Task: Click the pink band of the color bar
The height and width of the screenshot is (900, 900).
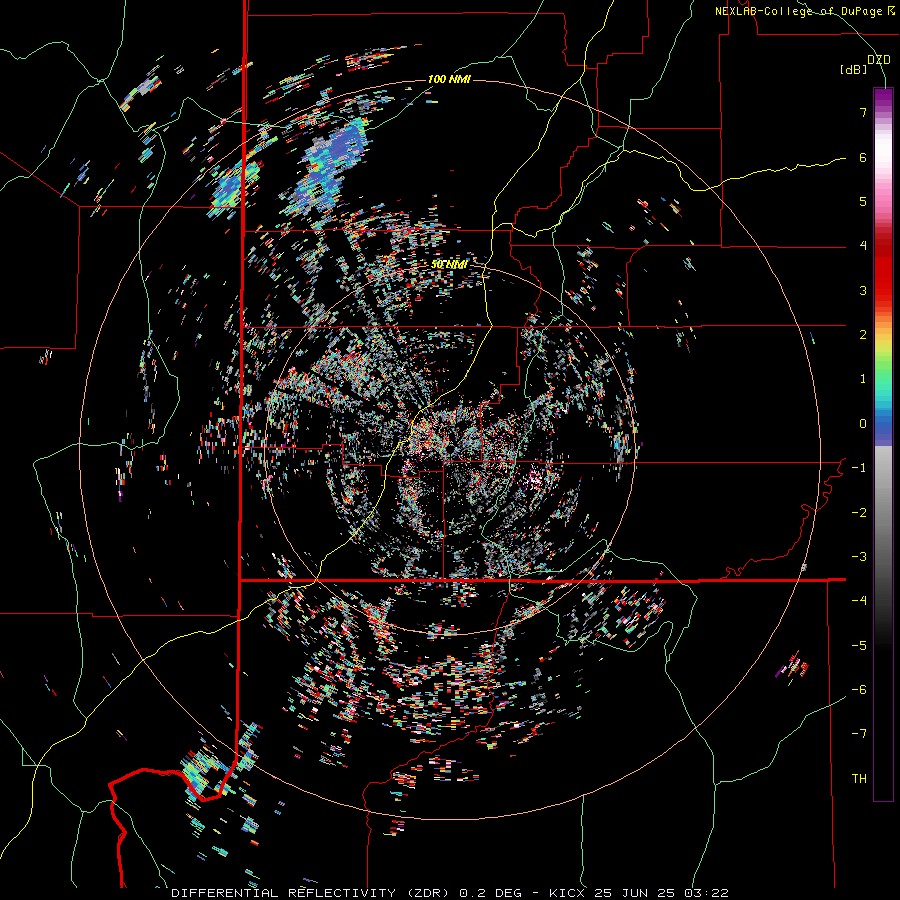Action: (x=883, y=201)
